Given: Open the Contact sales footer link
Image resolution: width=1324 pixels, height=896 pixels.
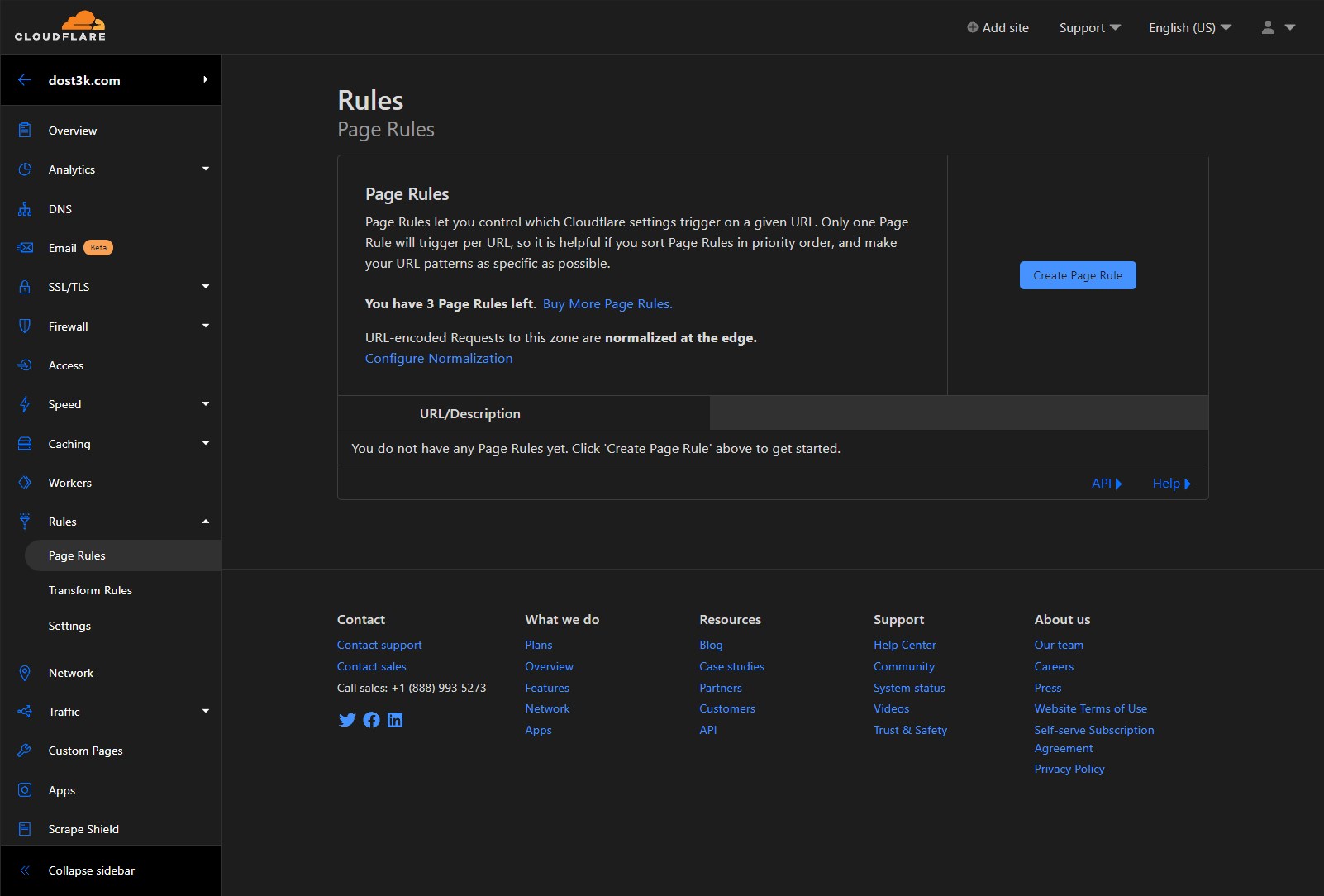Looking at the screenshot, I should (x=372, y=666).
